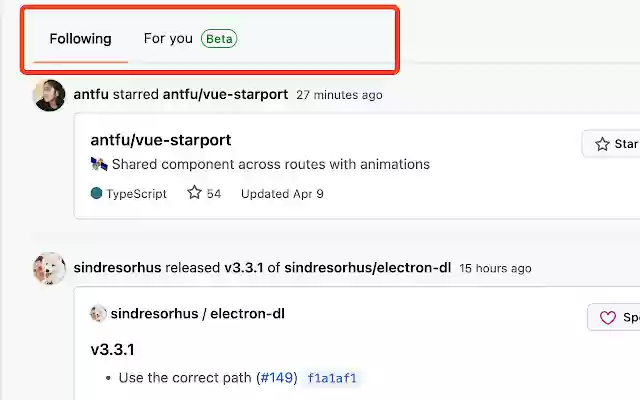The height and width of the screenshot is (400, 640).
Task: Star the antfu/vue-starport repository
Action: [x=612, y=144]
